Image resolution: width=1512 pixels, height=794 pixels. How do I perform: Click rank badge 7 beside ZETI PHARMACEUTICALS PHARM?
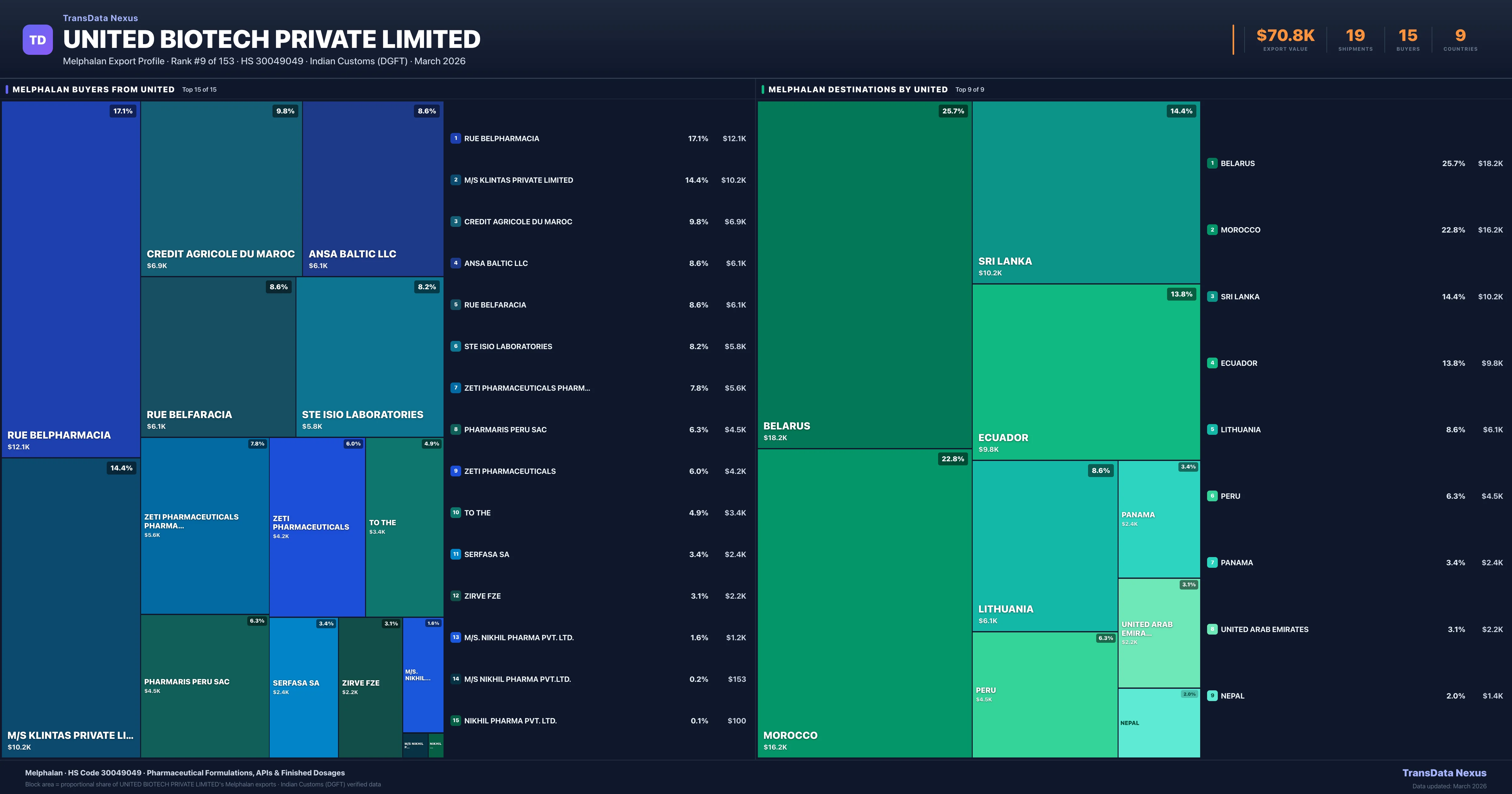coord(455,388)
